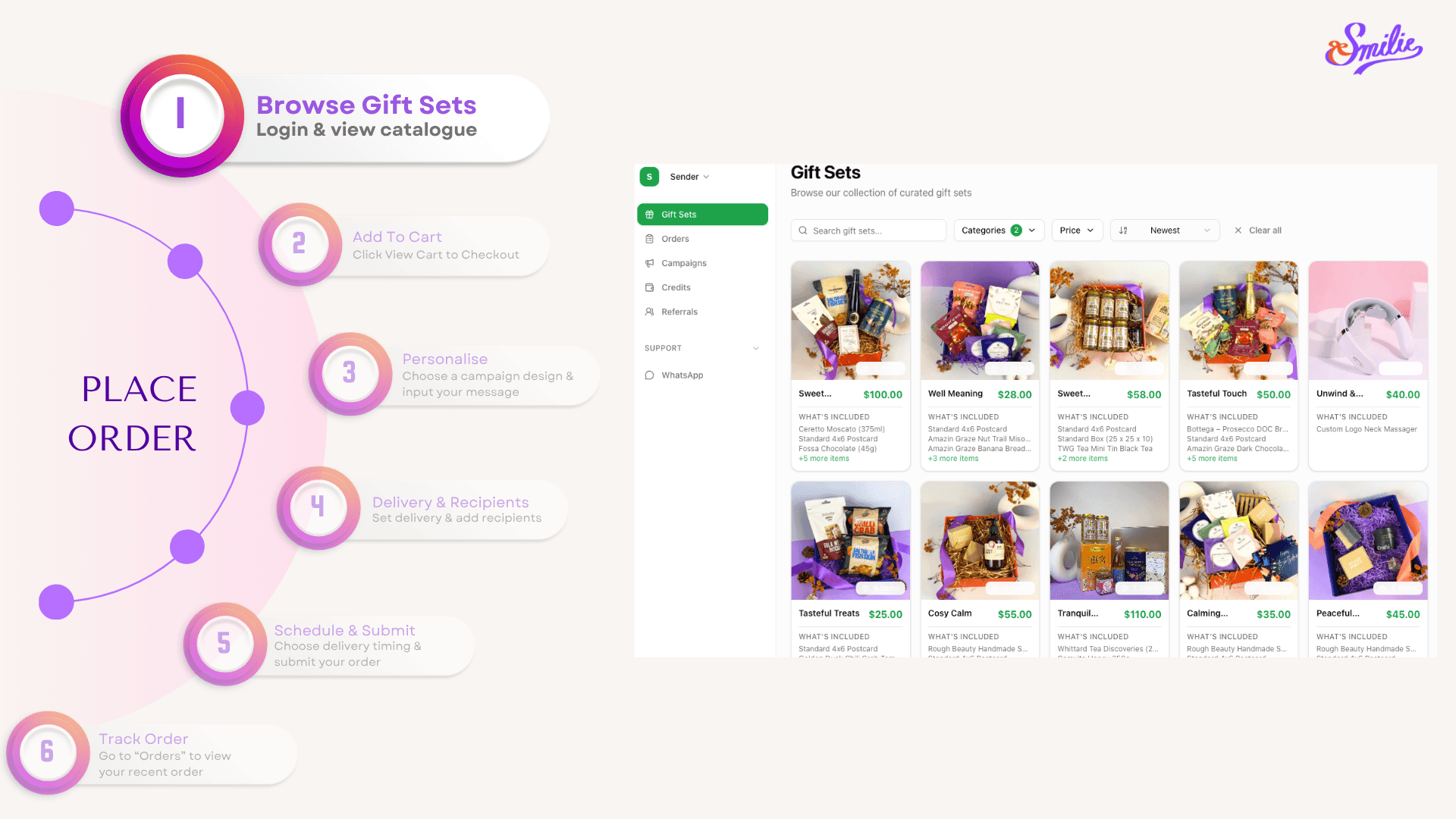Click the Gift Sets sidebar icon
The height and width of the screenshot is (819, 1456).
[x=649, y=215]
